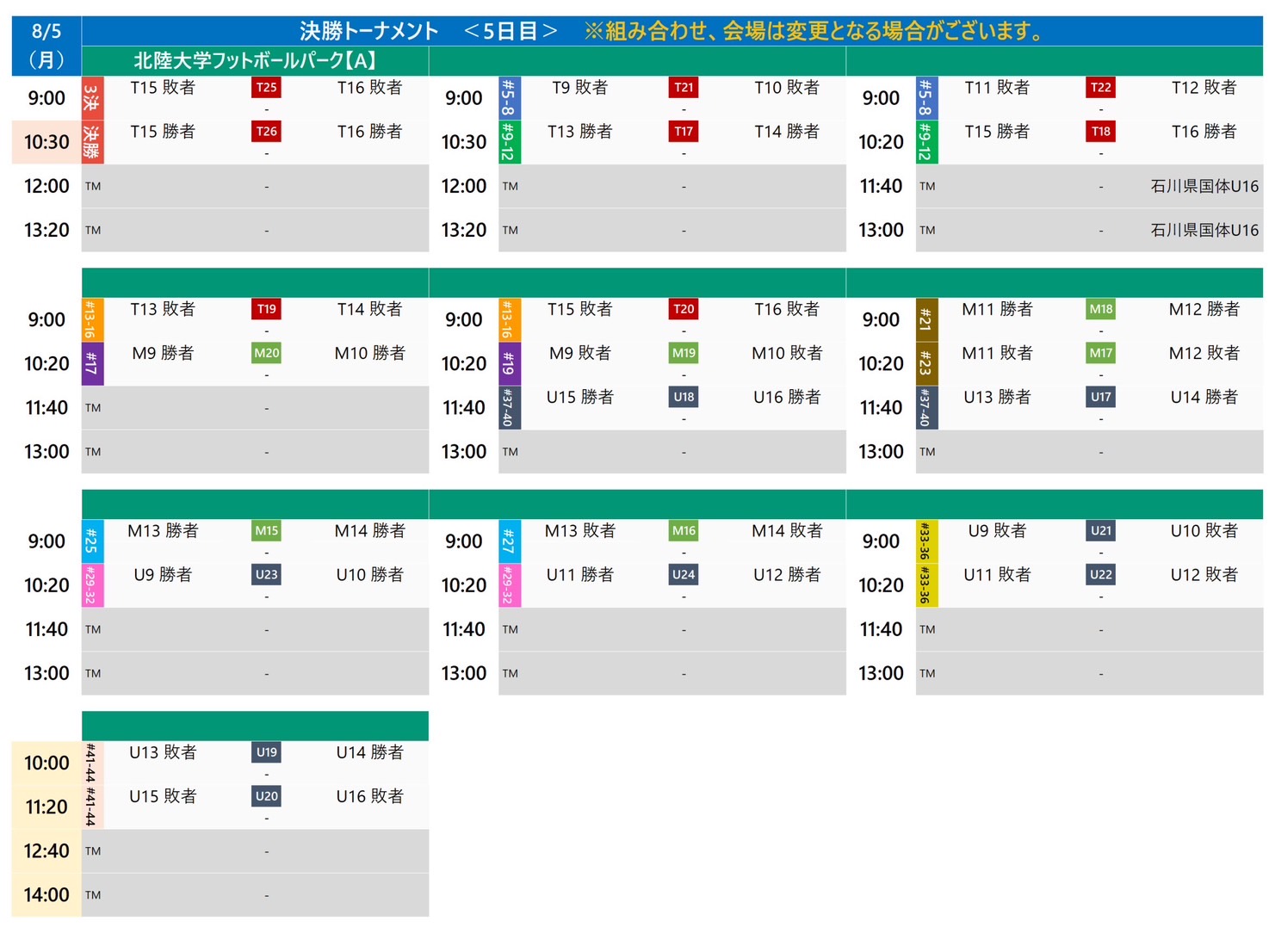Select the U23 match badge
This screenshot has height=952, width=1275.
coord(266,574)
